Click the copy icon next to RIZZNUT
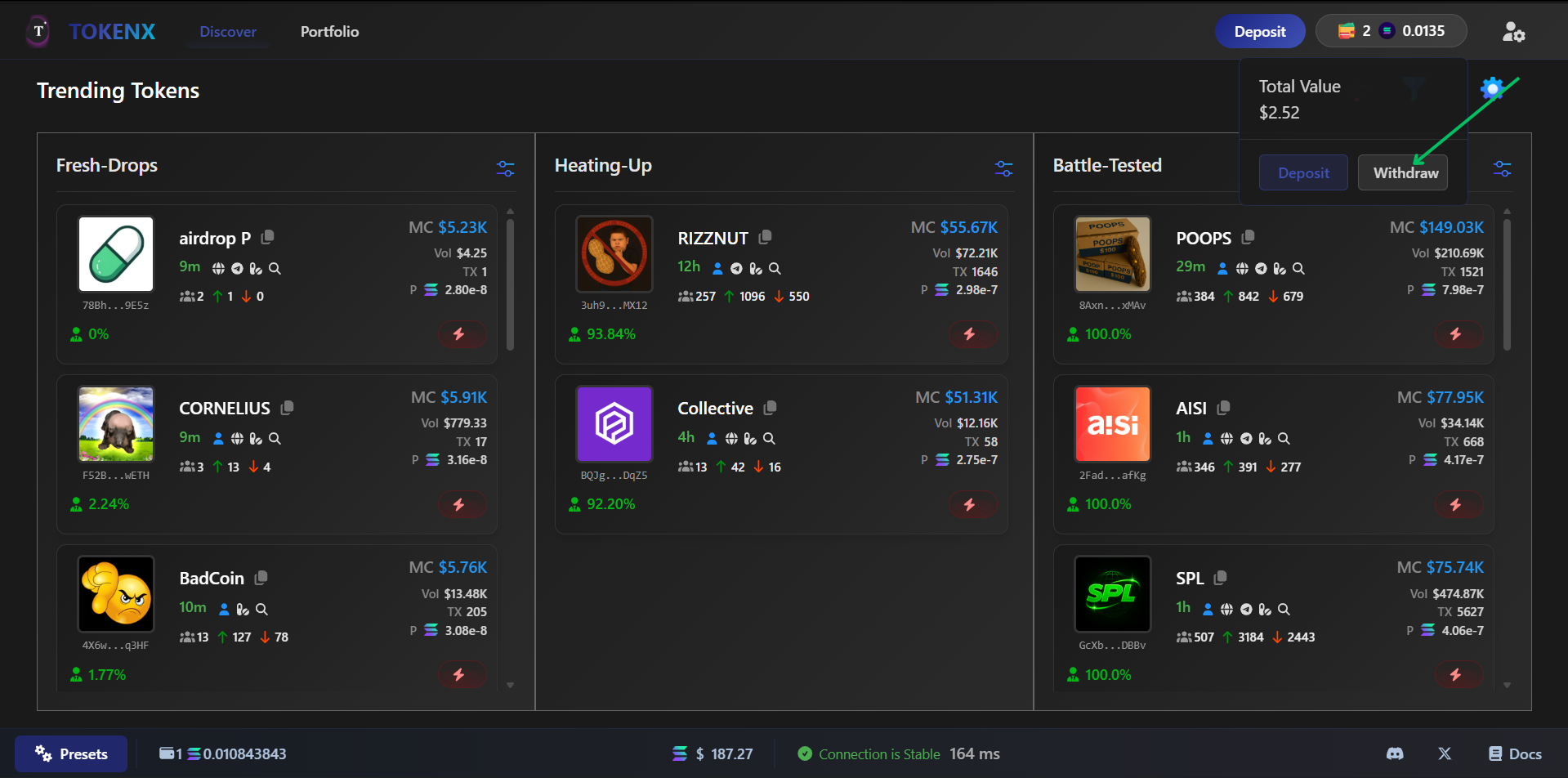The width and height of the screenshot is (1568, 778). click(x=765, y=238)
